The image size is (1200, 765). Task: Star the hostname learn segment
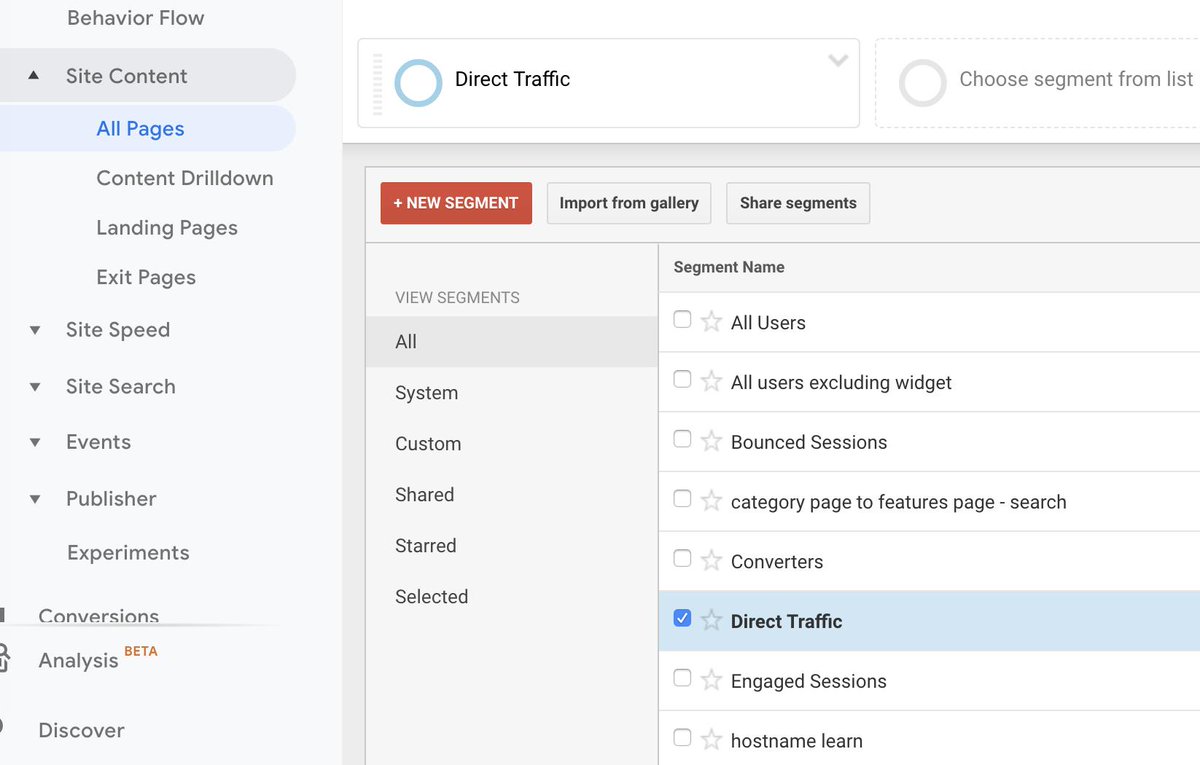tap(711, 738)
